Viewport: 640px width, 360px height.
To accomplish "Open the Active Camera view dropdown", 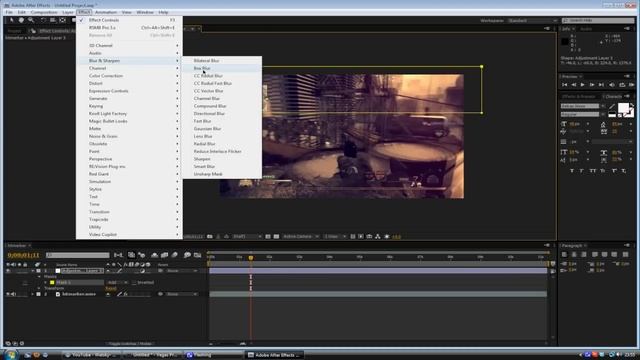I will [x=301, y=236].
